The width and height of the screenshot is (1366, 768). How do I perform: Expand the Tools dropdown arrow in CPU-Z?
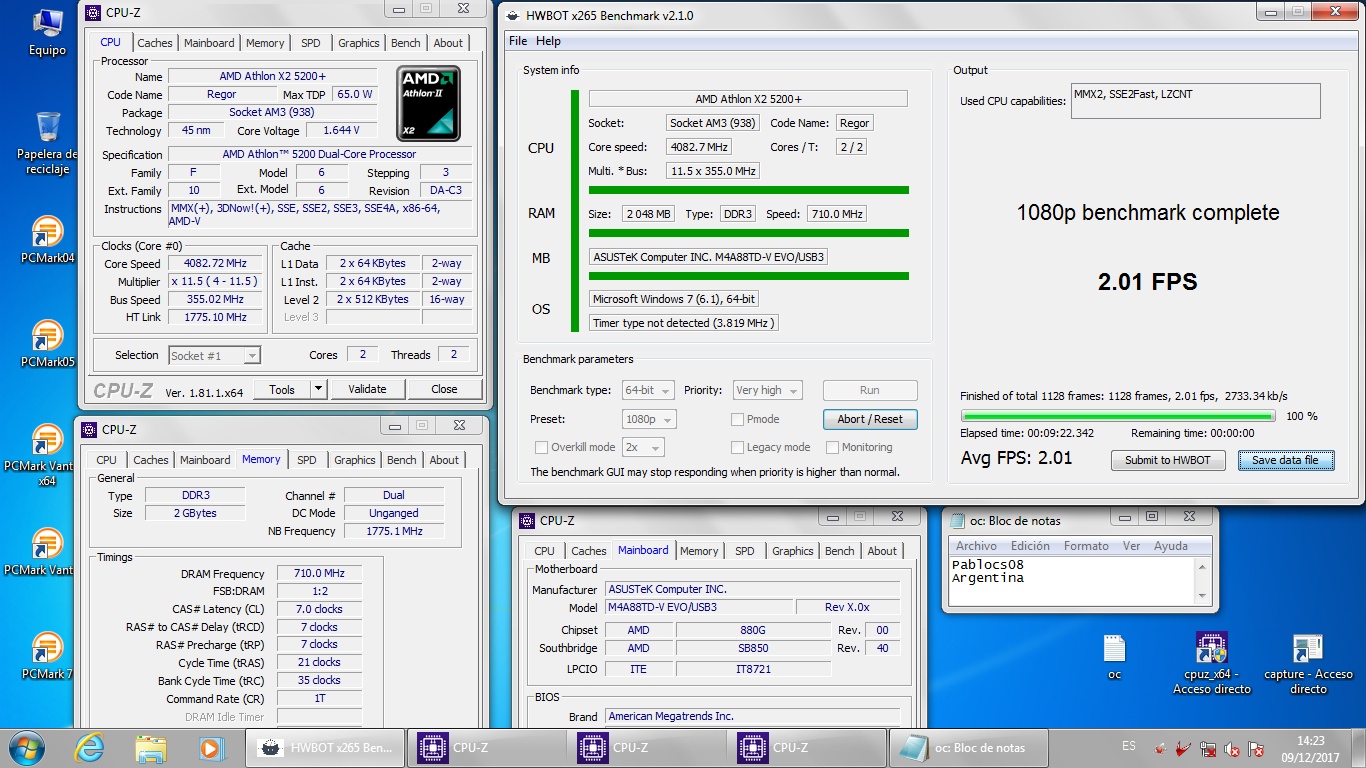point(319,389)
